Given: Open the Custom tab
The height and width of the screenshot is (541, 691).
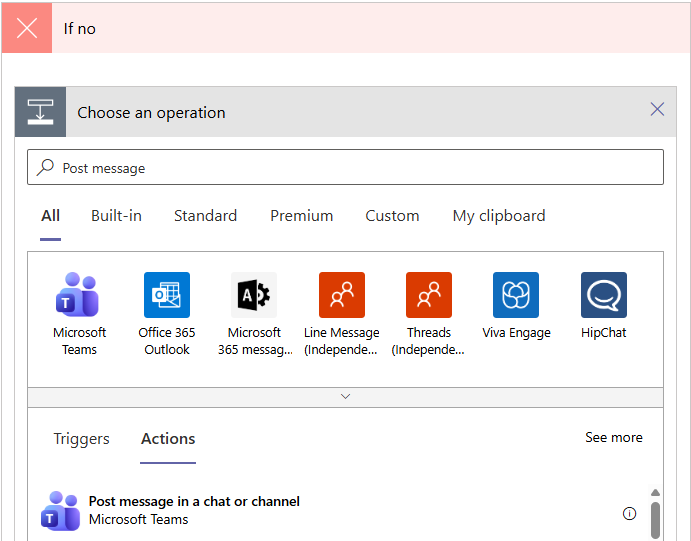Looking at the screenshot, I should point(392,216).
